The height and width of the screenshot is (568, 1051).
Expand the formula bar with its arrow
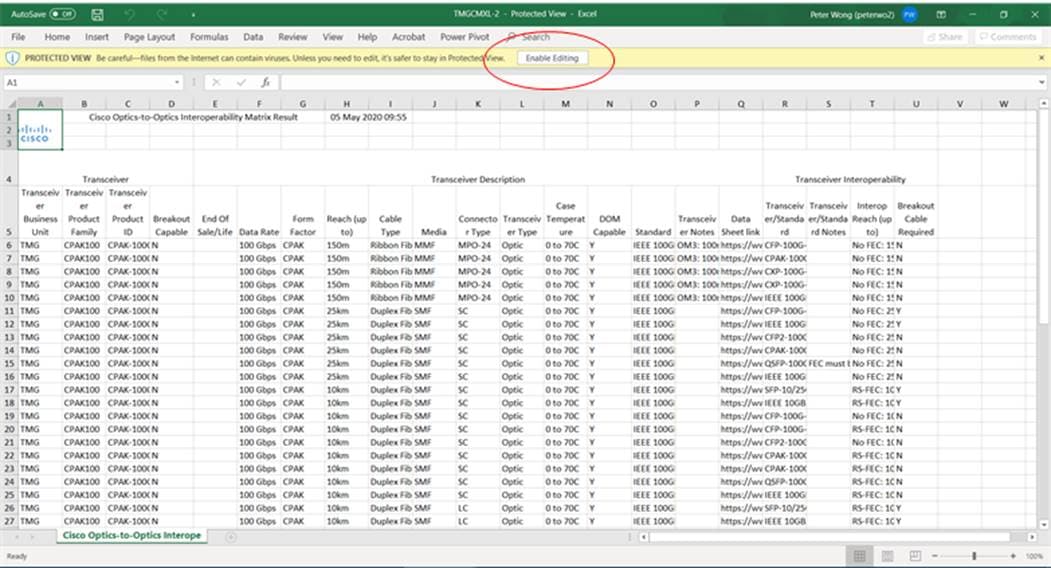(1041, 82)
